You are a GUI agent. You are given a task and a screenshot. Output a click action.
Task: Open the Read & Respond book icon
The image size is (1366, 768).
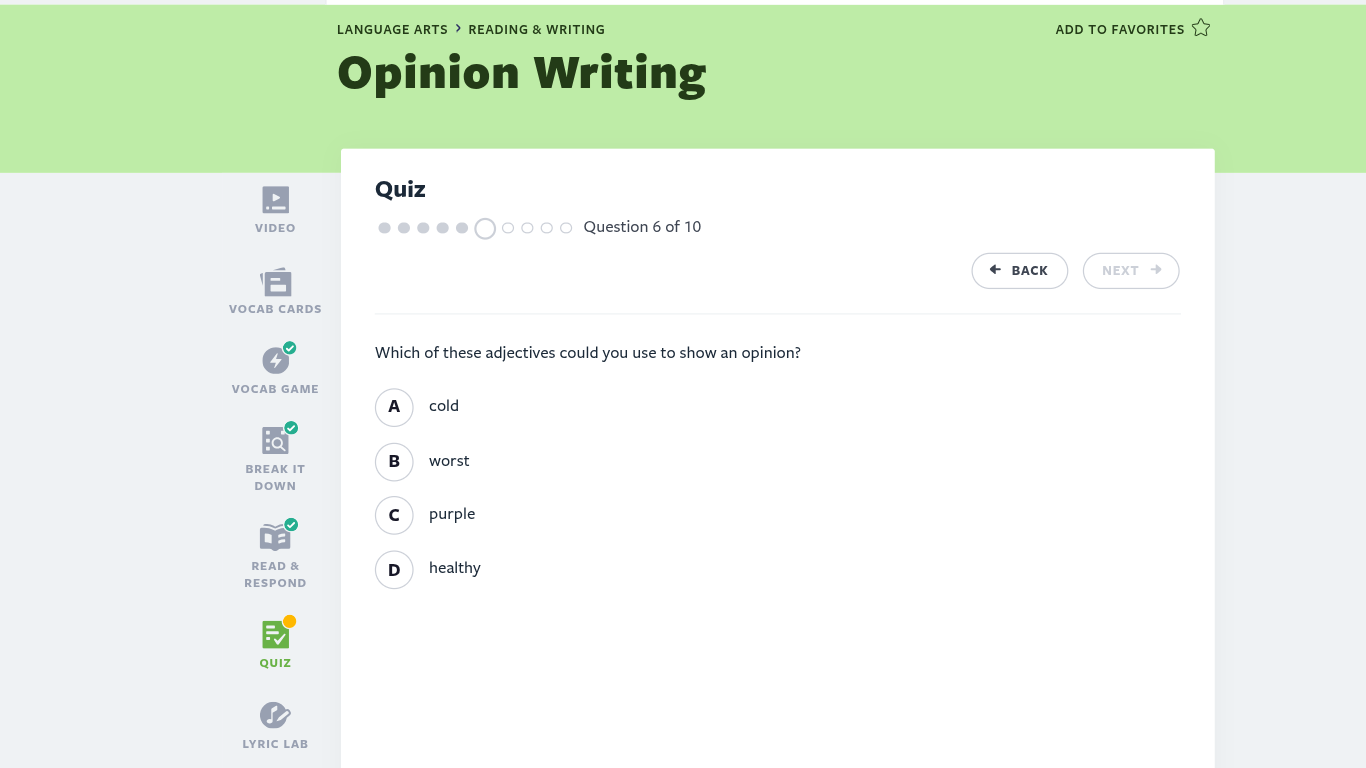click(275, 537)
